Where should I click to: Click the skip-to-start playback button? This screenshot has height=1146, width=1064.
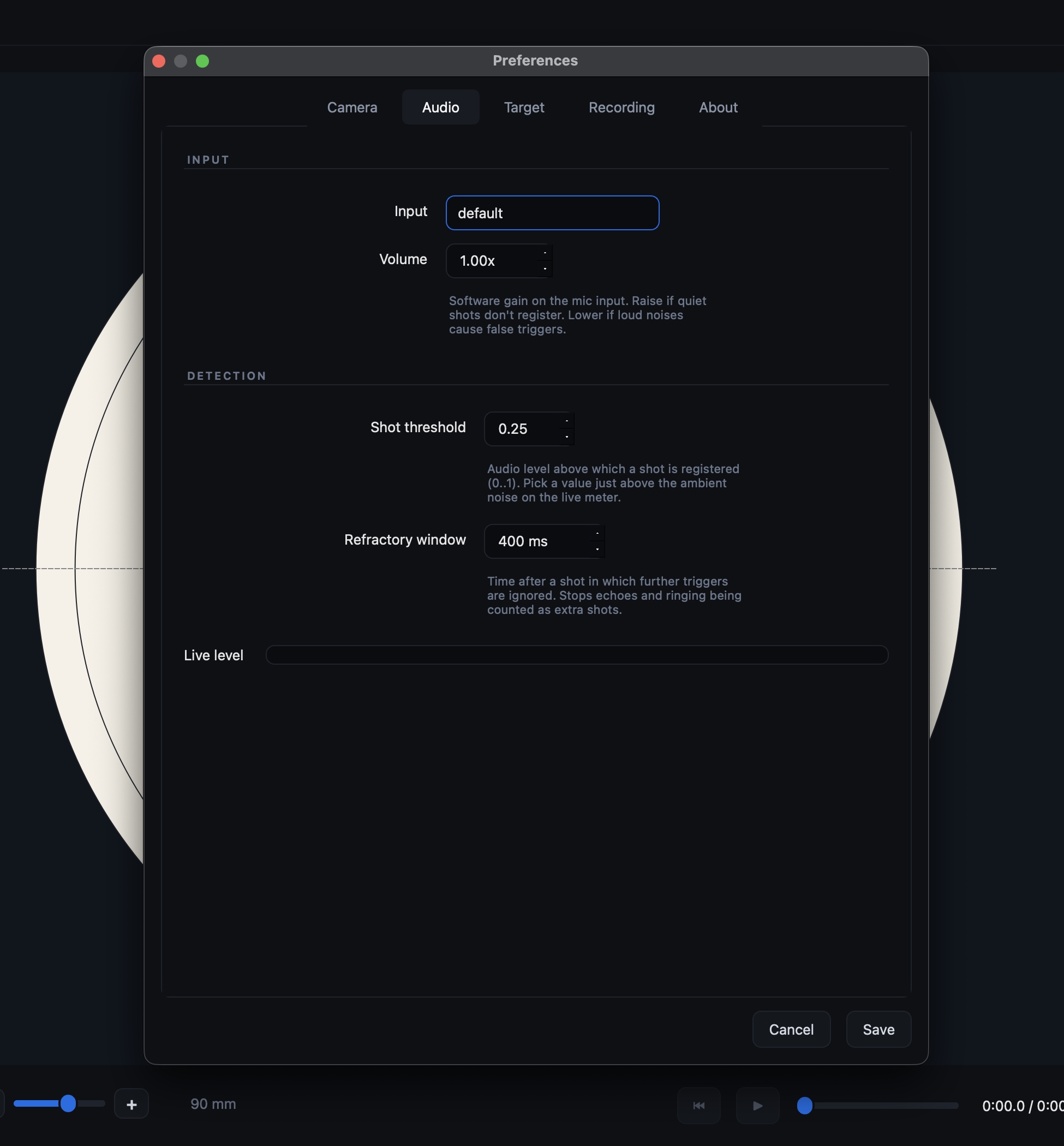pos(699,1105)
